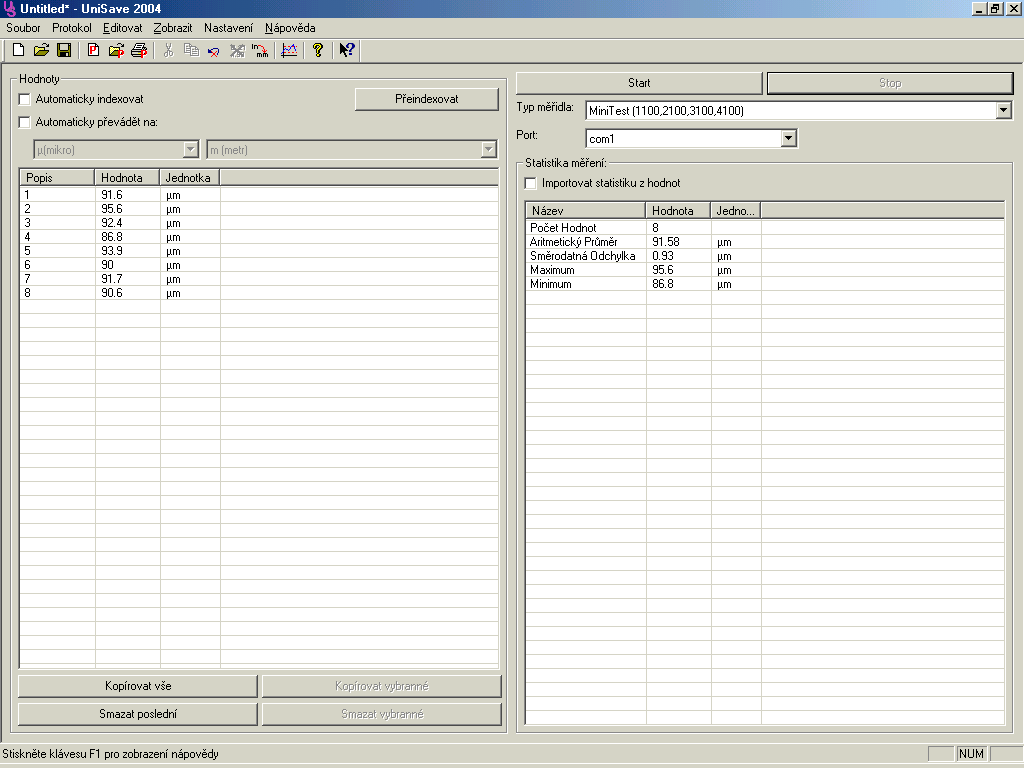The width and height of the screenshot is (1024, 768).
Task: Click the Přeindexovat button
Action: pos(426,99)
